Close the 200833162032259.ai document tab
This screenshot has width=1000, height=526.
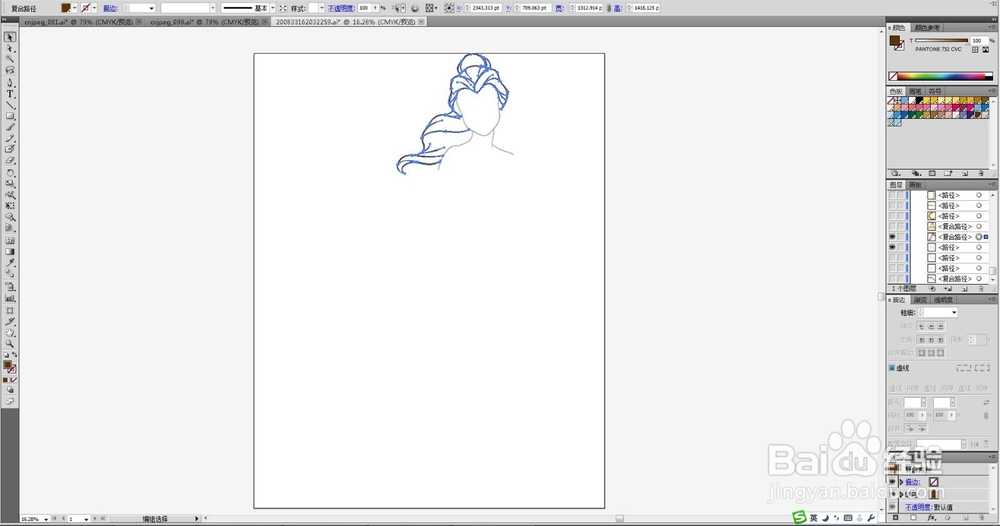(x=422, y=22)
